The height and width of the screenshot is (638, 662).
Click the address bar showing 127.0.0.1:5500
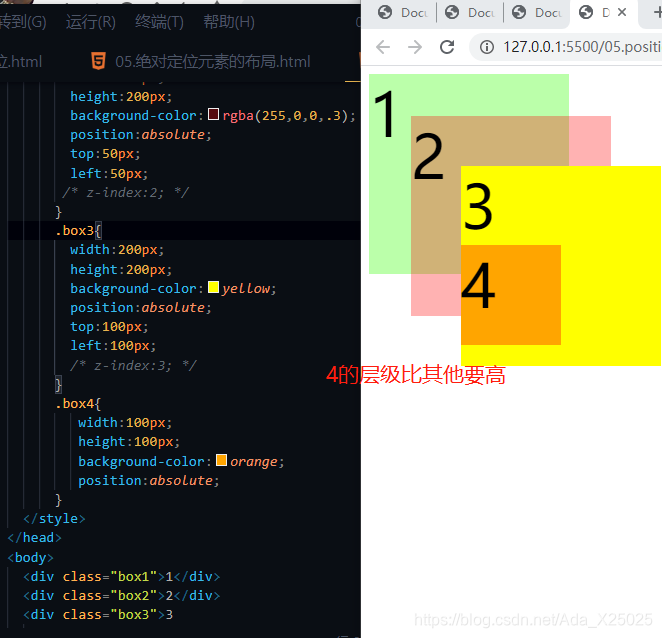point(566,47)
